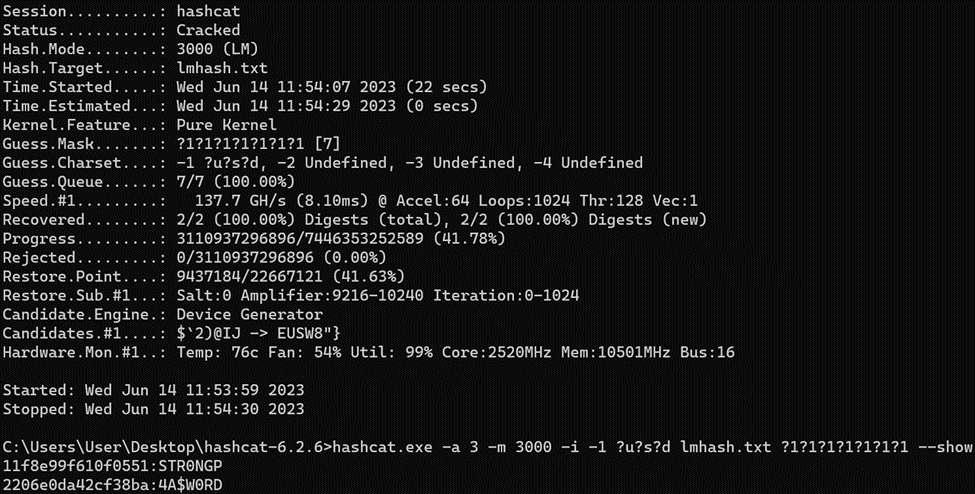Screen dimensions: 975x494
Task: Click the Guess.Queue value 7/7
Action: 190,181
